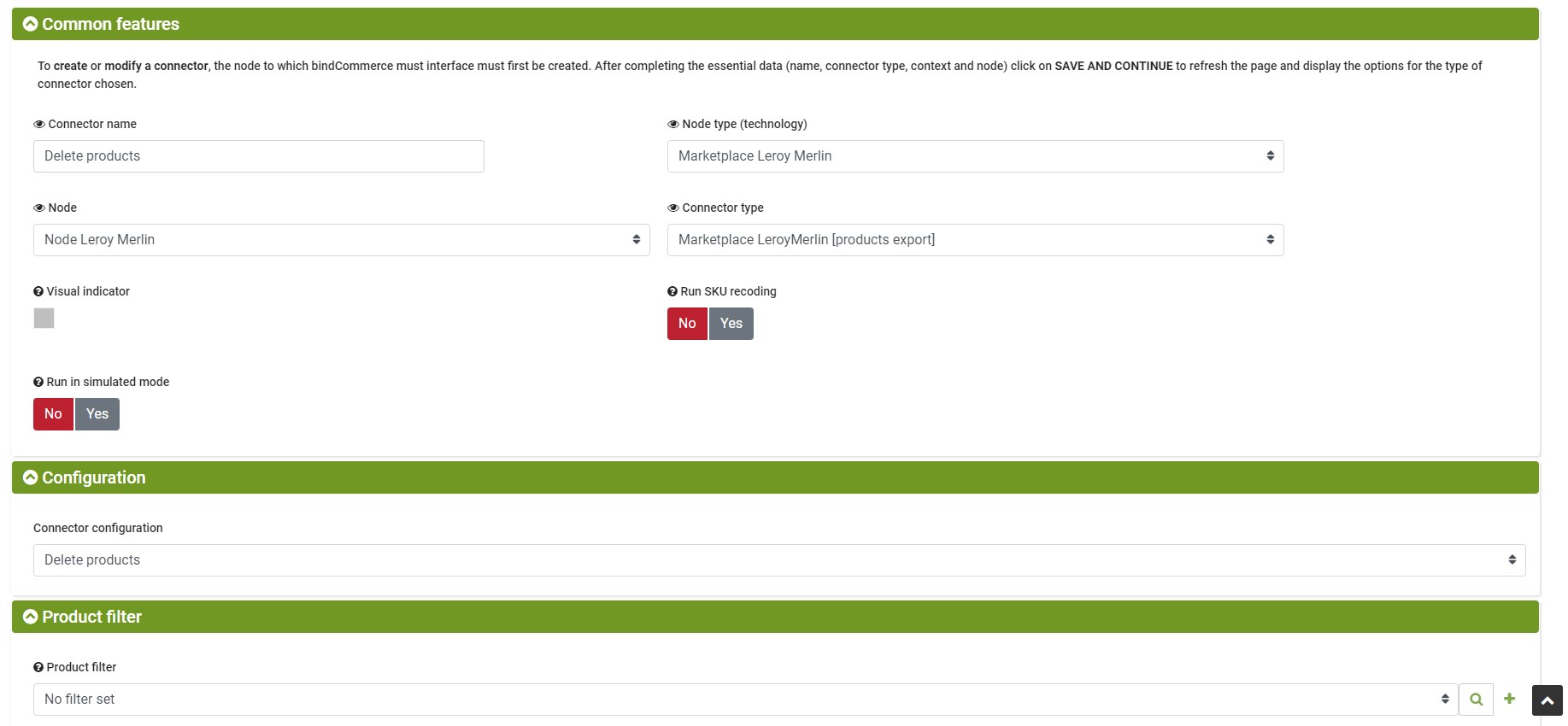Collapse the Product filter section
This screenshot has width=1568, height=726.
pyautogui.click(x=30, y=617)
